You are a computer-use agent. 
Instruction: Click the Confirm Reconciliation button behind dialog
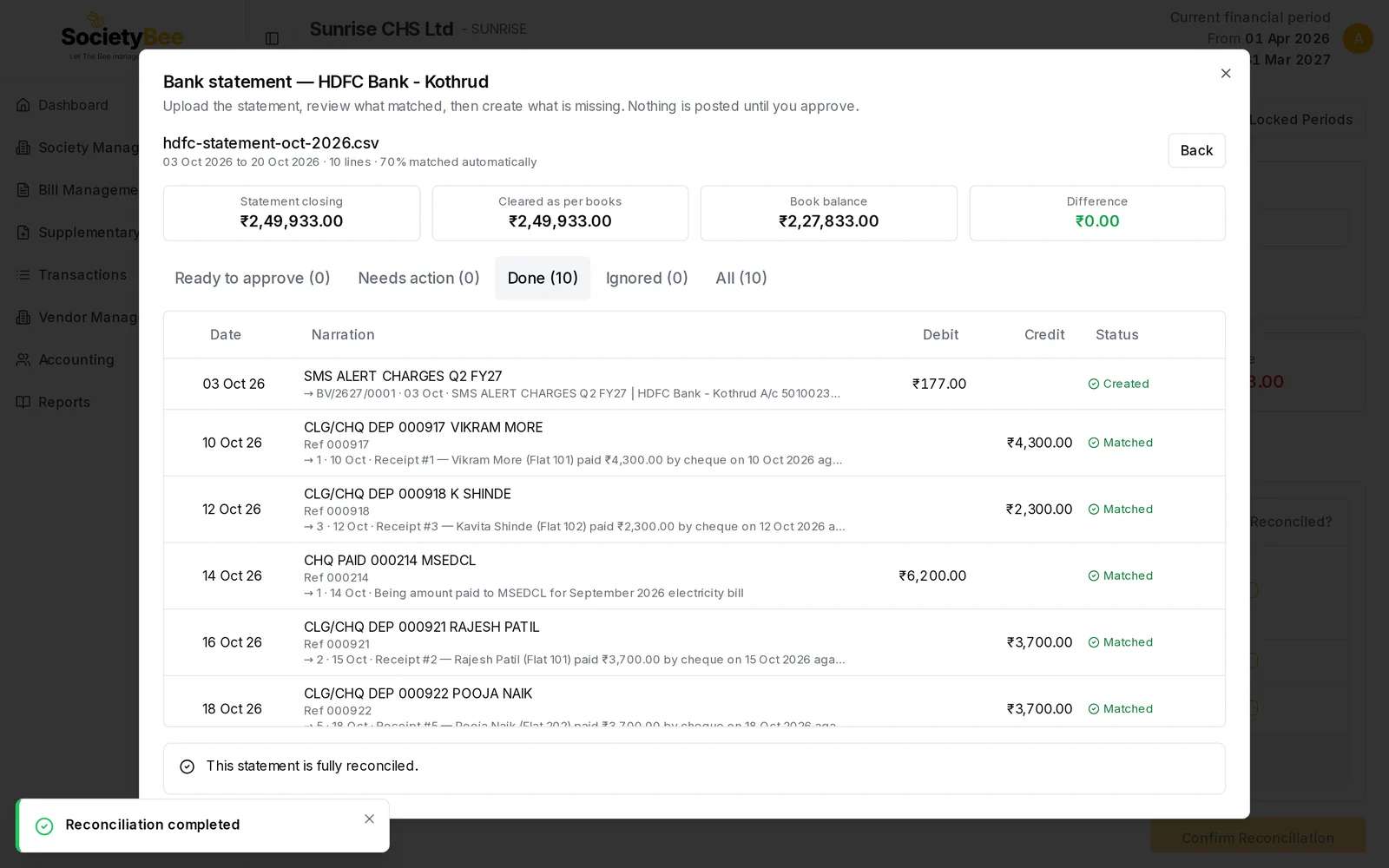pyautogui.click(x=1258, y=837)
